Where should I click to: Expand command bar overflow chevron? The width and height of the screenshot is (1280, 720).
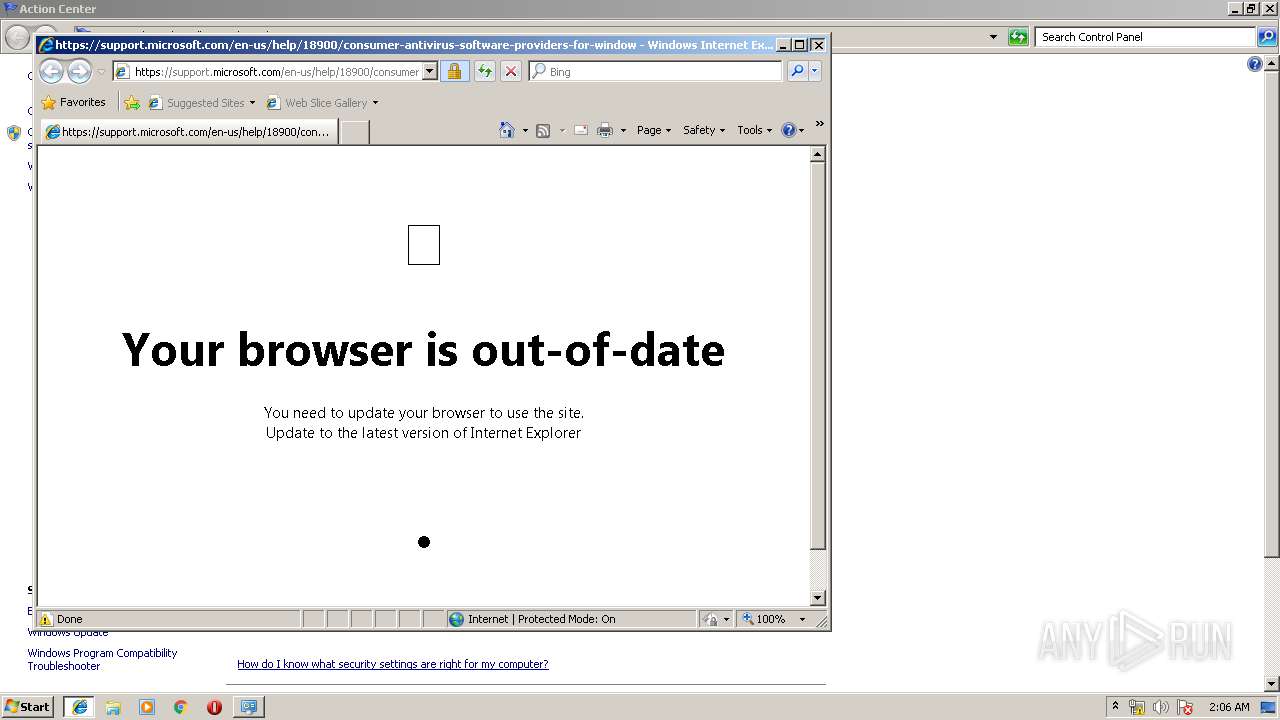pyautogui.click(x=819, y=124)
